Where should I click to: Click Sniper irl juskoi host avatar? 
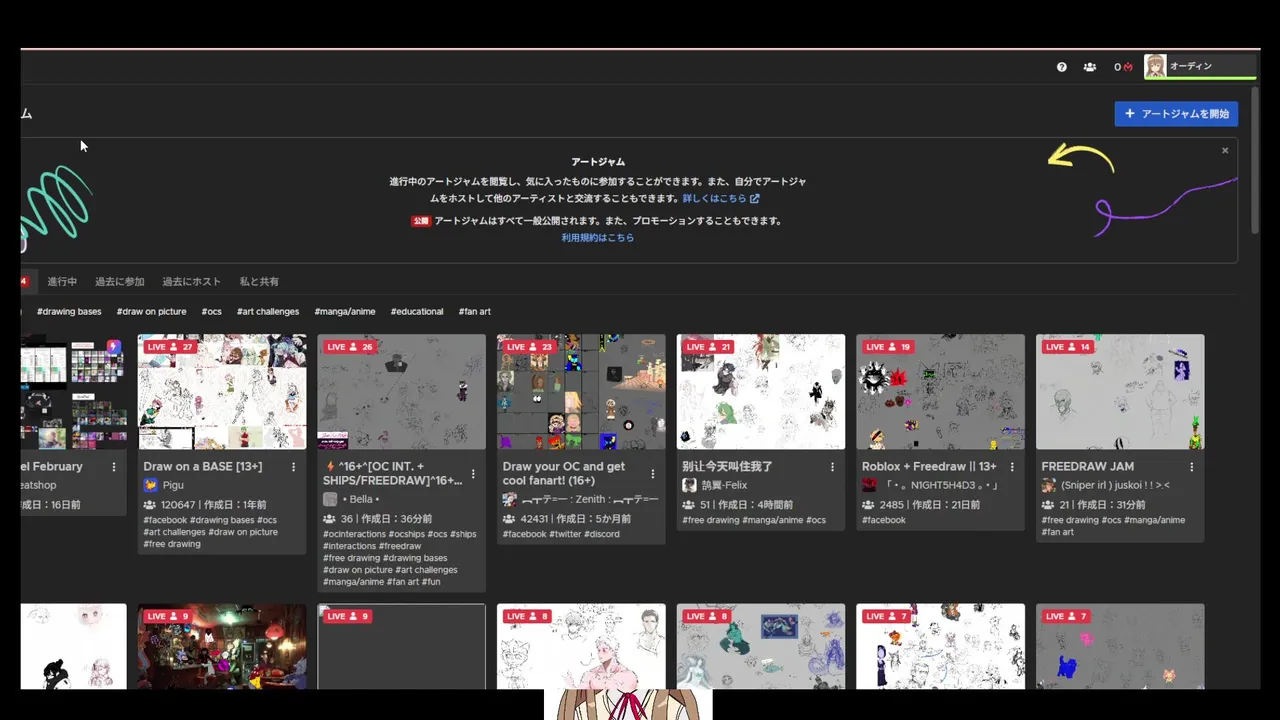(x=1049, y=485)
